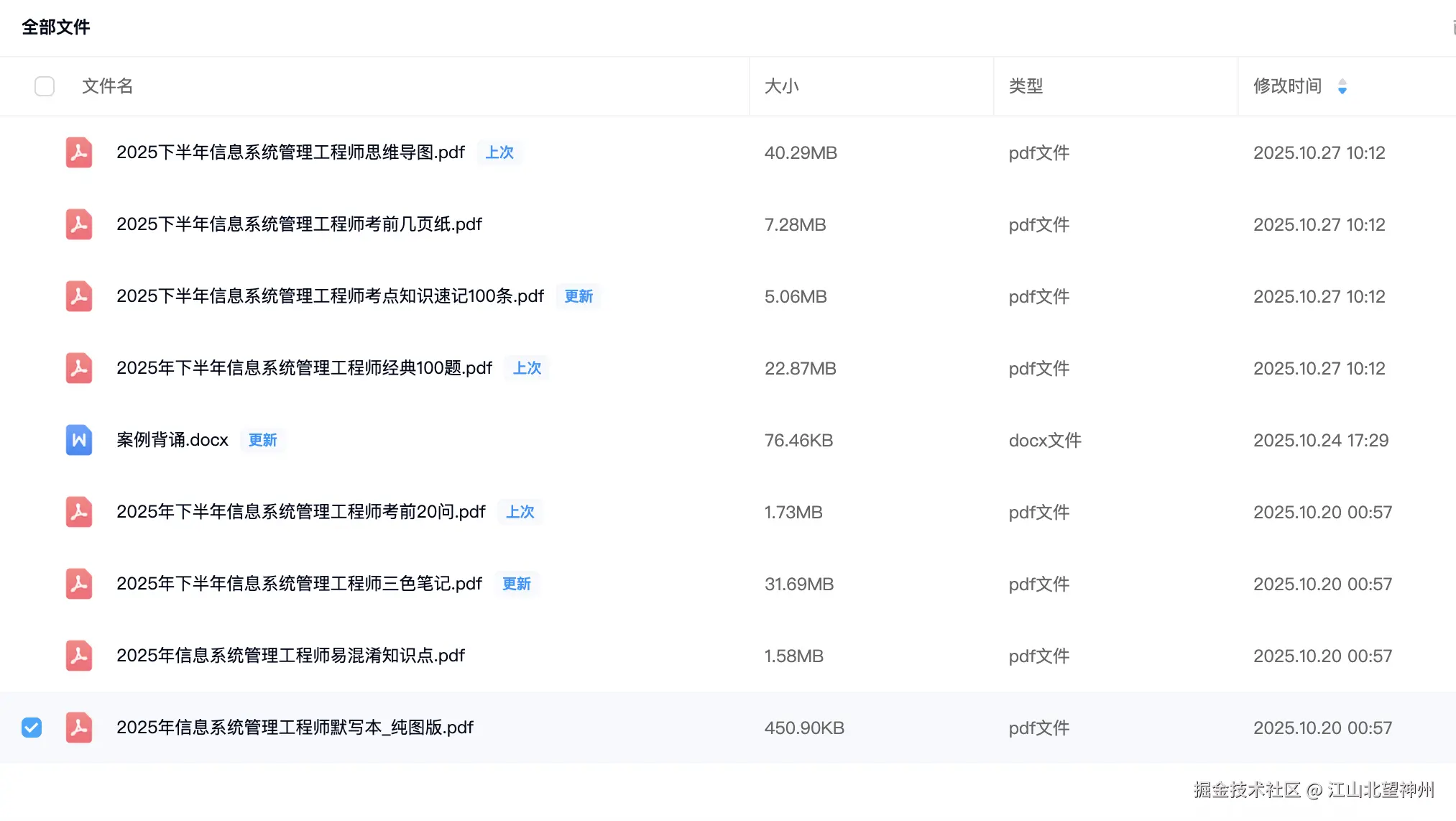Click the PDF icon of 经典100题 file
Viewport: 1456px width, 821px height.
pyautogui.click(x=79, y=368)
